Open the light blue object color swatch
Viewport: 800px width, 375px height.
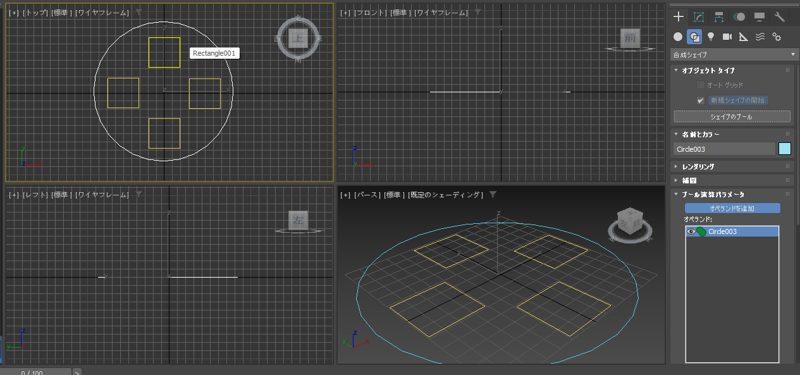pyautogui.click(x=784, y=149)
